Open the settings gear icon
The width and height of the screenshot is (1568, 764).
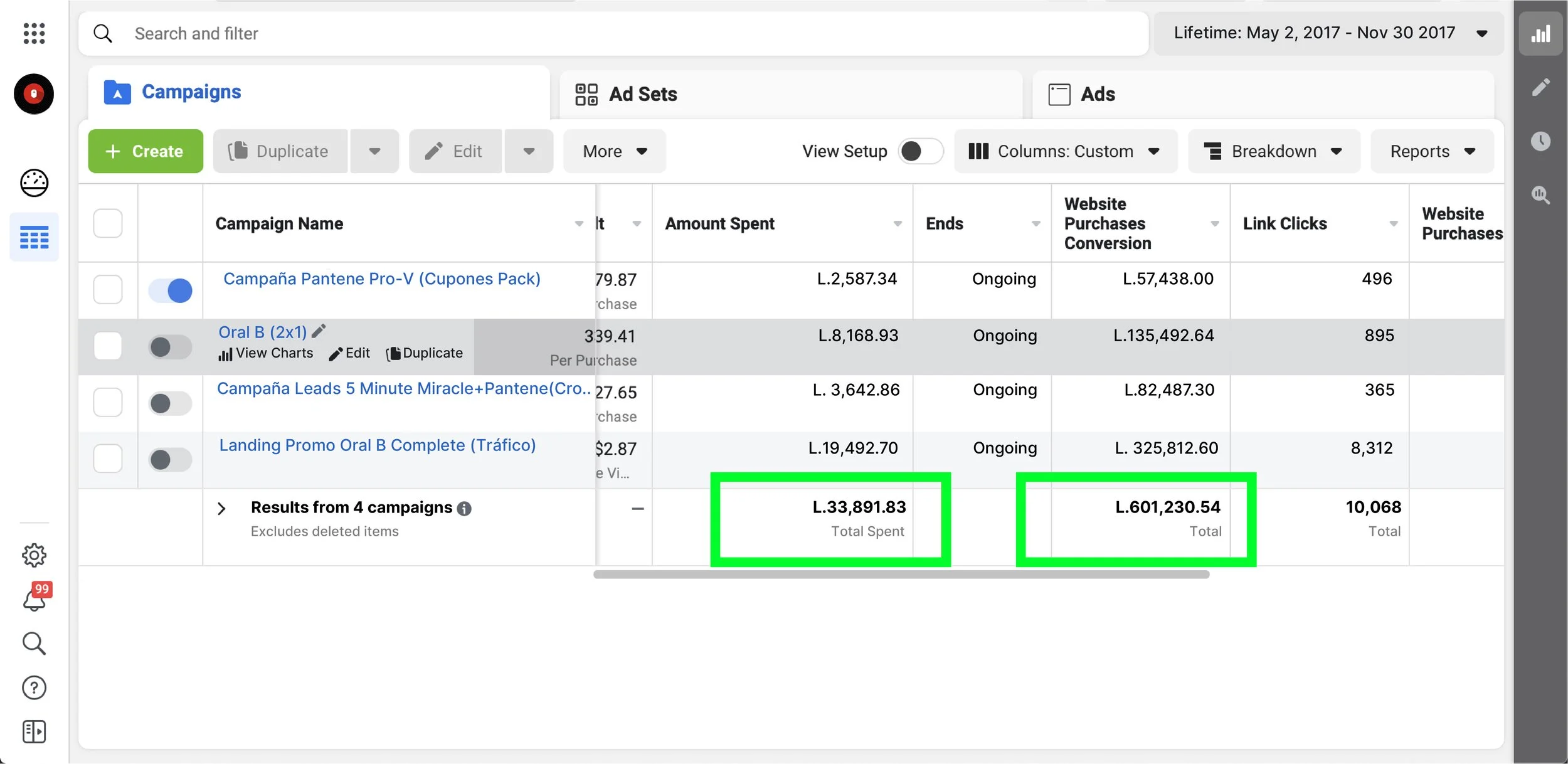coord(34,555)
